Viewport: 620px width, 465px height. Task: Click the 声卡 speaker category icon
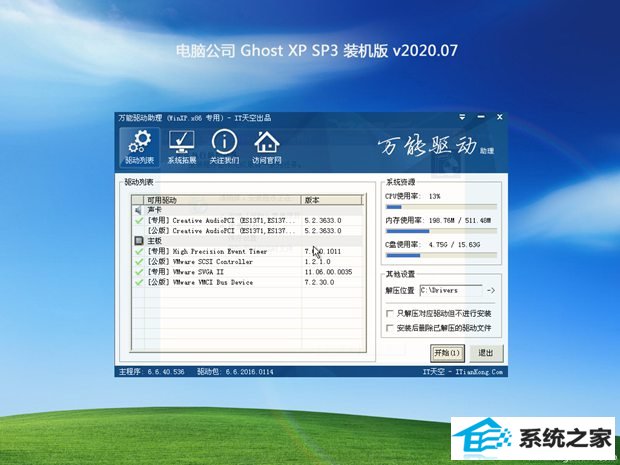coord(138,210)
